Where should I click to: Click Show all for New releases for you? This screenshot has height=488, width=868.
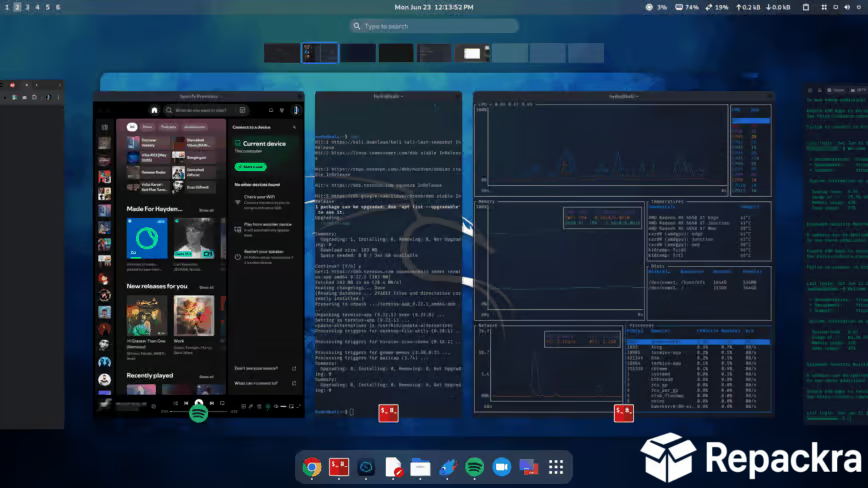pos(206,287)
